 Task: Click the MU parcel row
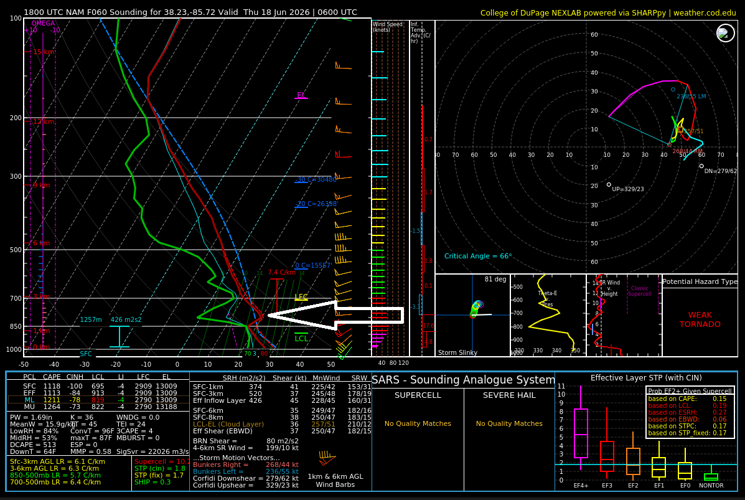(99, 407)
